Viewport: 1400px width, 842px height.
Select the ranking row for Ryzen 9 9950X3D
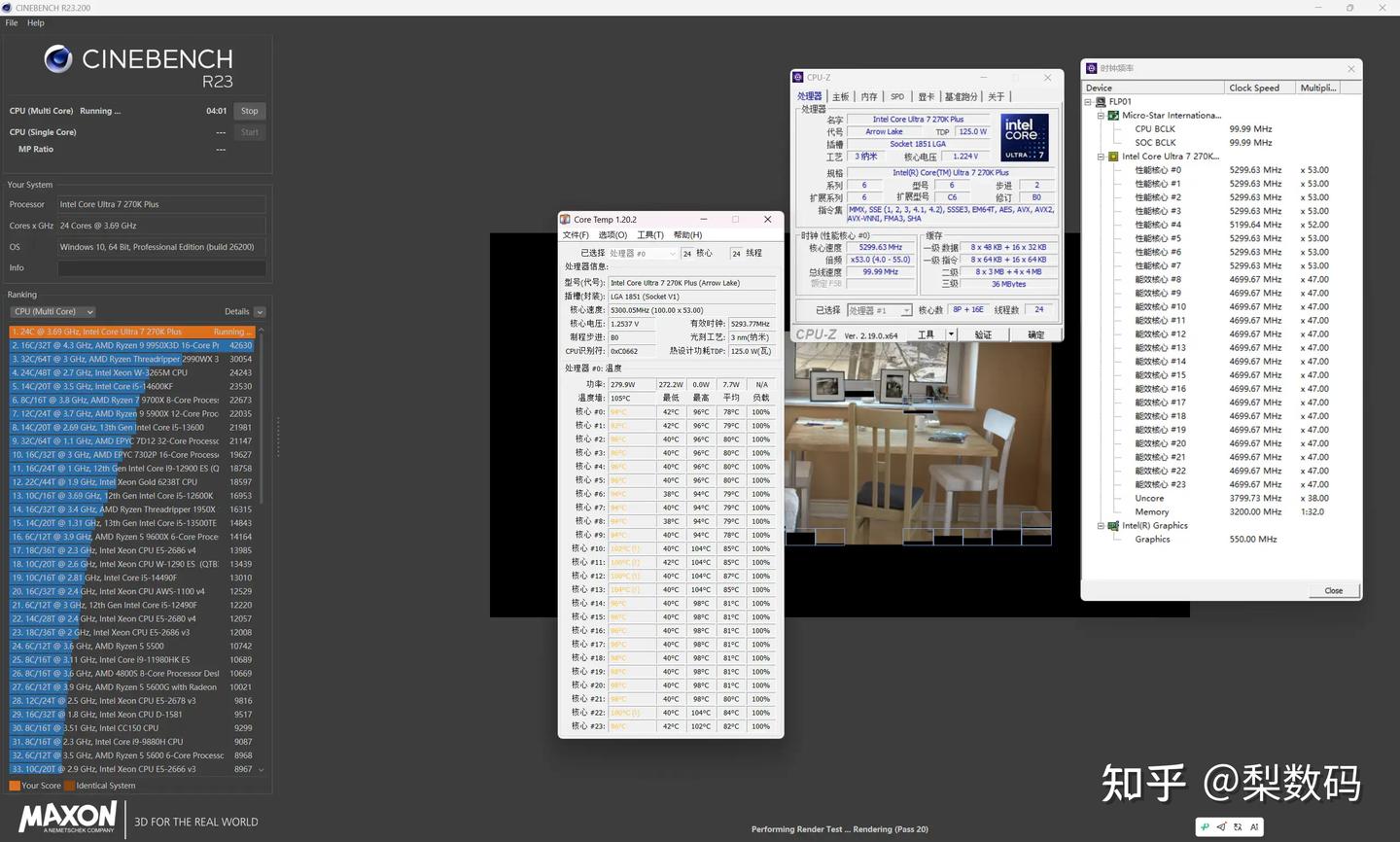(132, 345)
